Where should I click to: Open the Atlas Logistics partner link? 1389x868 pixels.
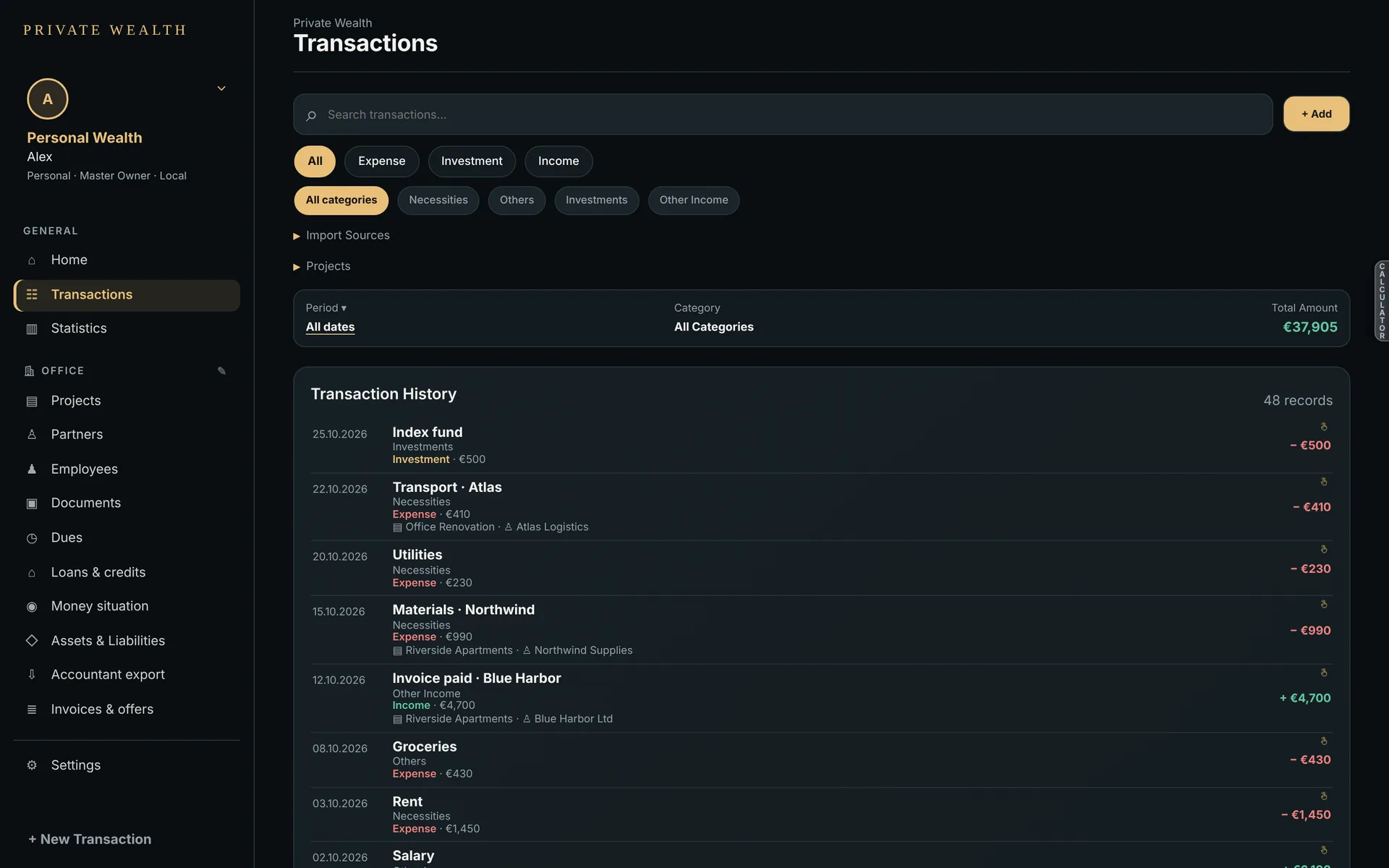point(546,527)
